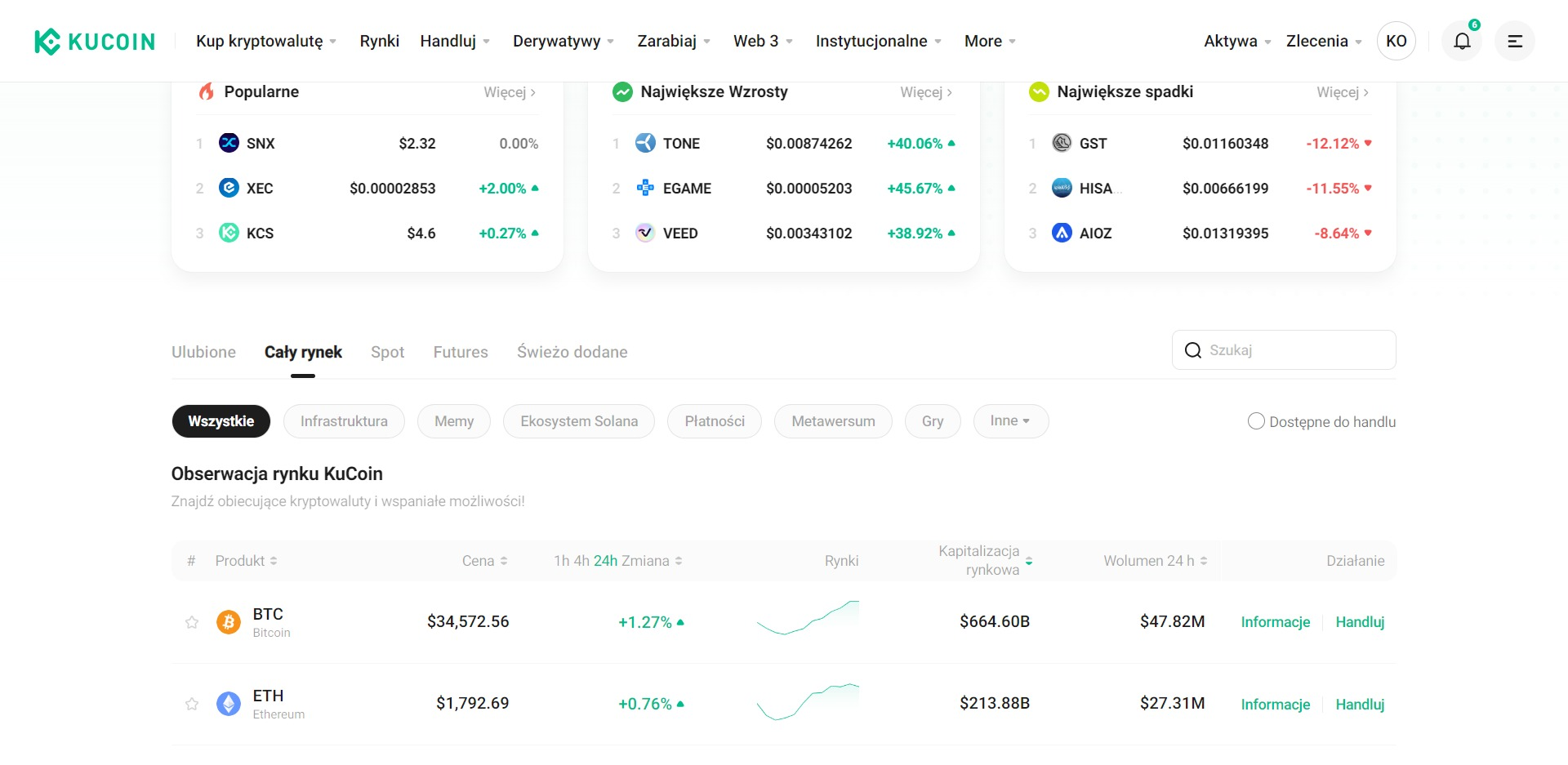Click the GST coin icon
The image size is (1568, 765).
click(1062, 143)
